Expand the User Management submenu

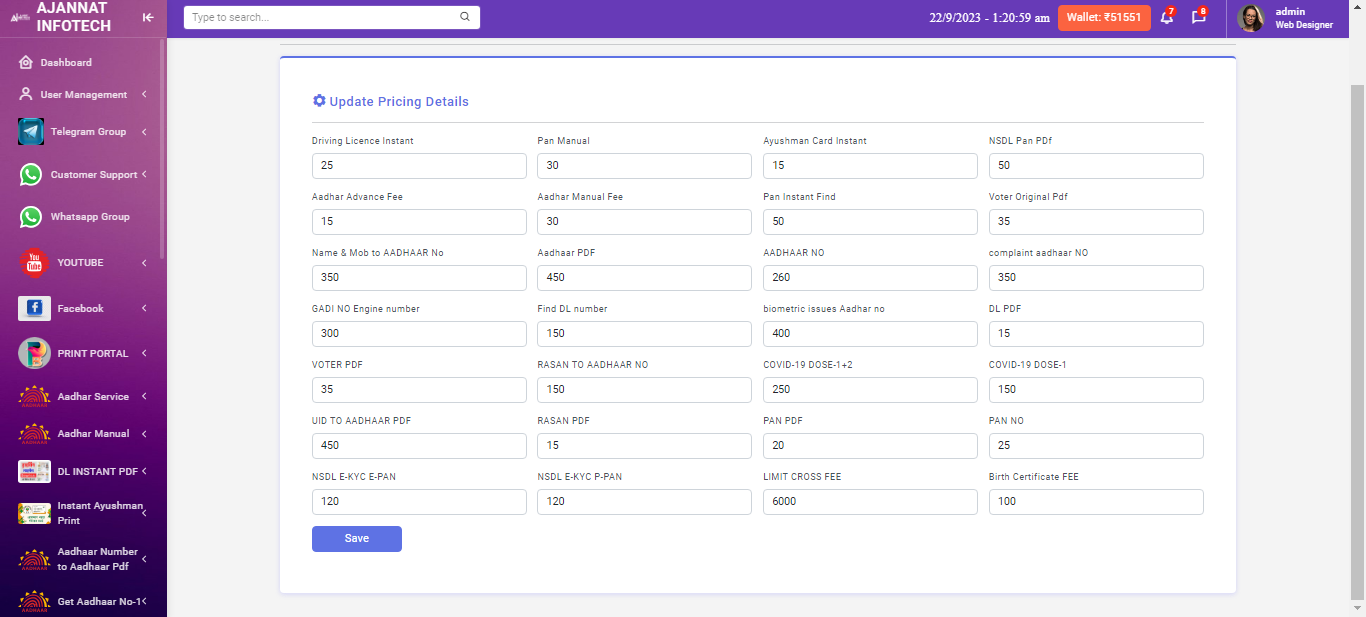(x=144, y=95)
